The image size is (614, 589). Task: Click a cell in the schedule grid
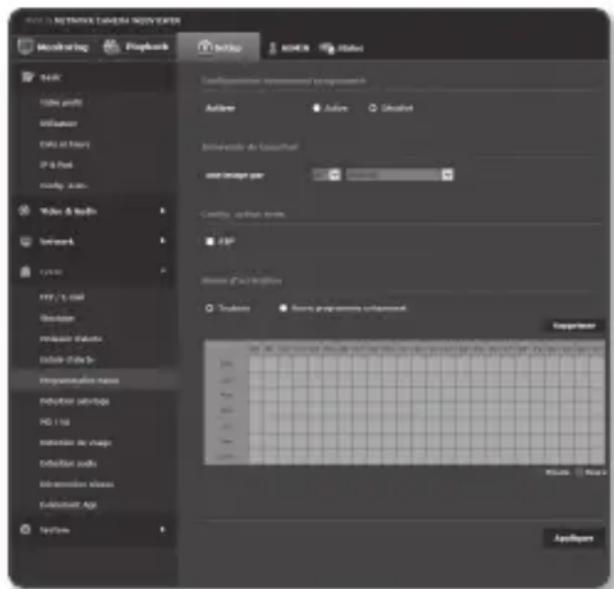[400, 400]
